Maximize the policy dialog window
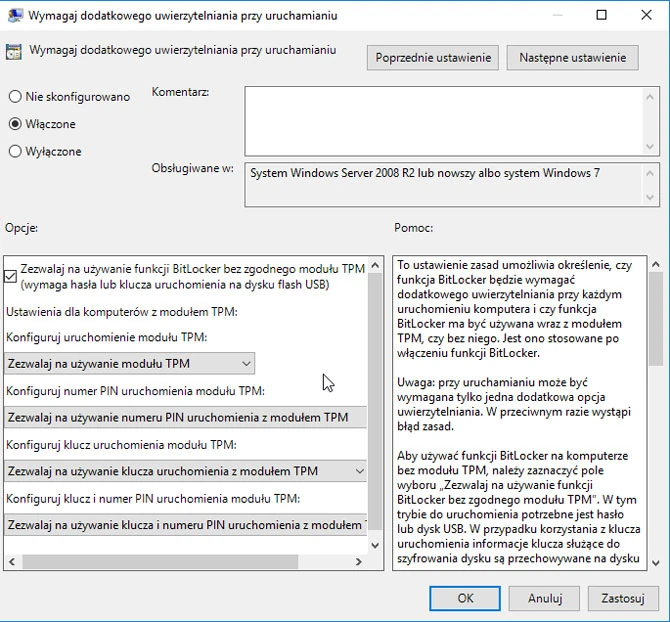The height and width of the screenshot is (622, 670). [601, 15]
